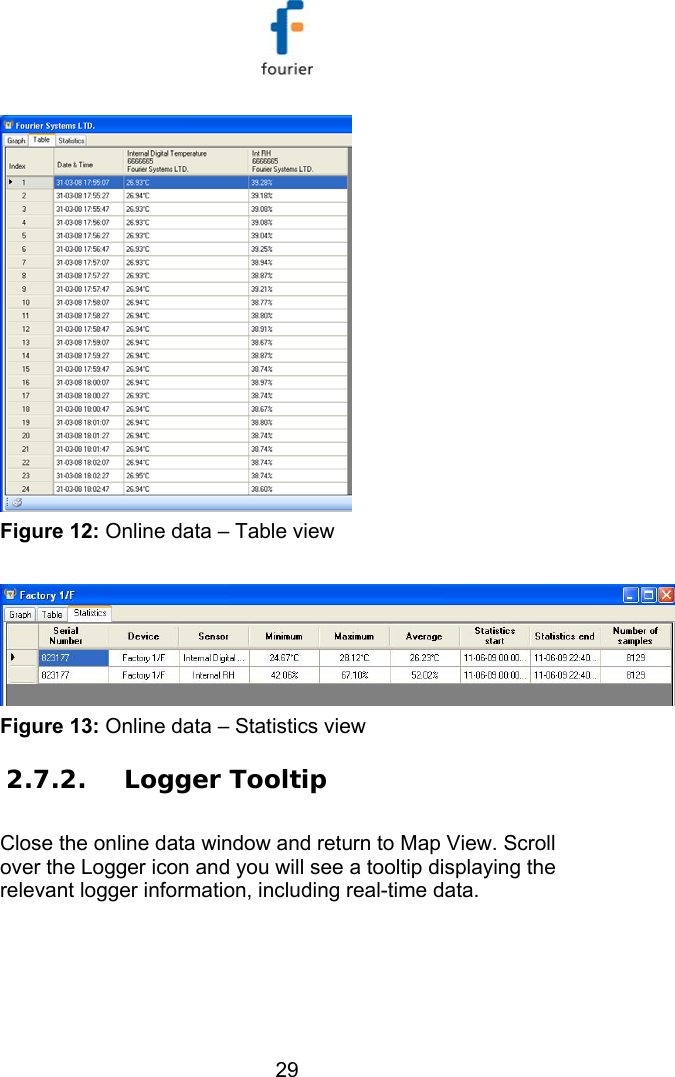Open the Graph tab in Fourier Systems window
Viewport: 675px width, 1077px height.
16,141
